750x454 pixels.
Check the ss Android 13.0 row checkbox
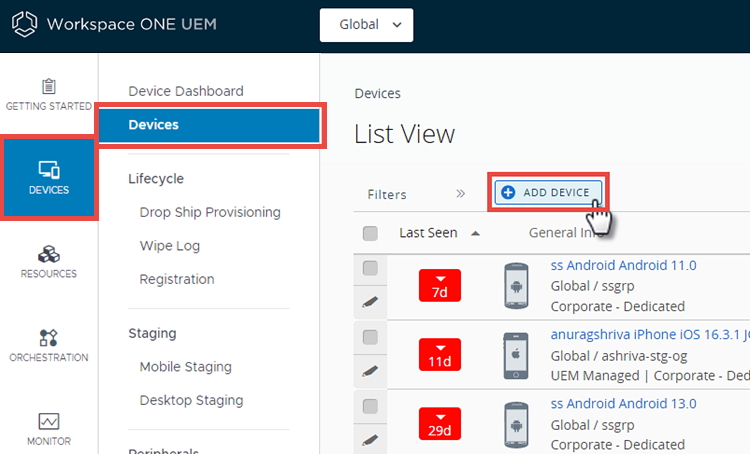point(370,406)
